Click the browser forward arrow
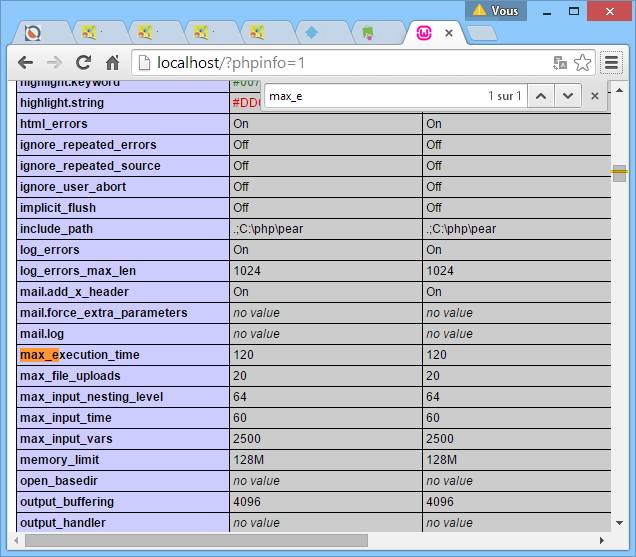 [x=54, y=62]
